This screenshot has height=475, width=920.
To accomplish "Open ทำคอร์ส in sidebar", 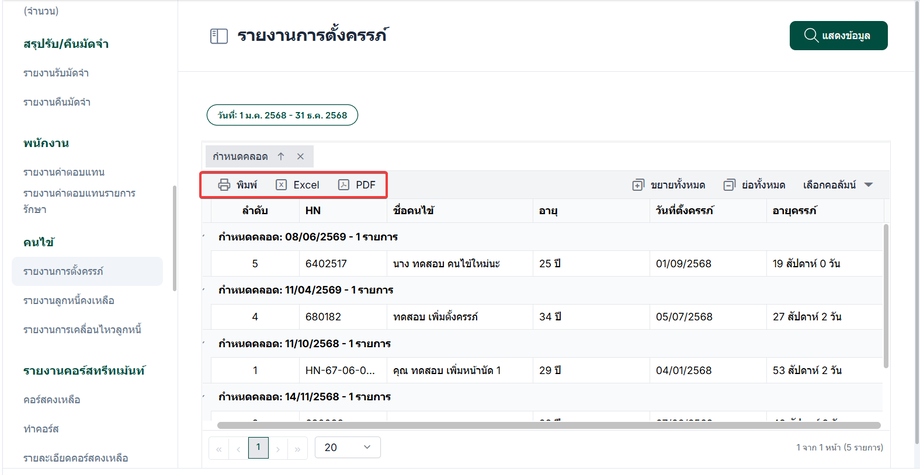I will tap(42, 429).
